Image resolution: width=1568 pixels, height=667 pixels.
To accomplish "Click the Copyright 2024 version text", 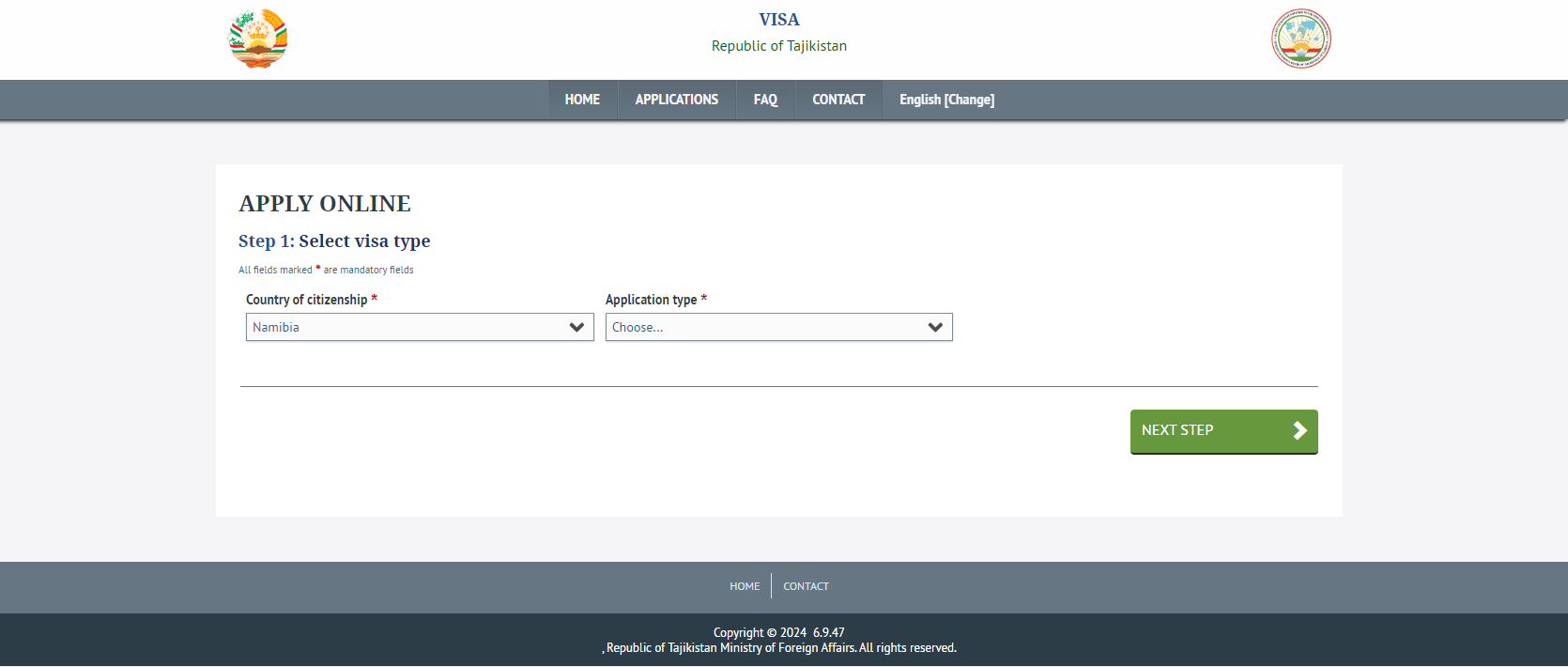I will tap(779, 632).
